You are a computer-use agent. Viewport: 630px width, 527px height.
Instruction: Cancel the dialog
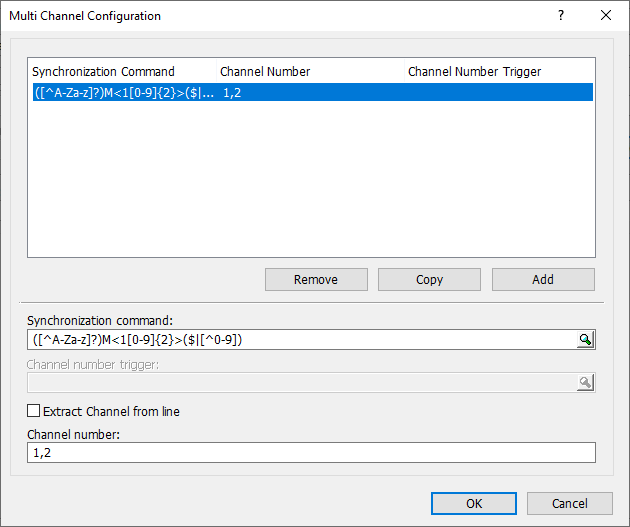point(570,503)
